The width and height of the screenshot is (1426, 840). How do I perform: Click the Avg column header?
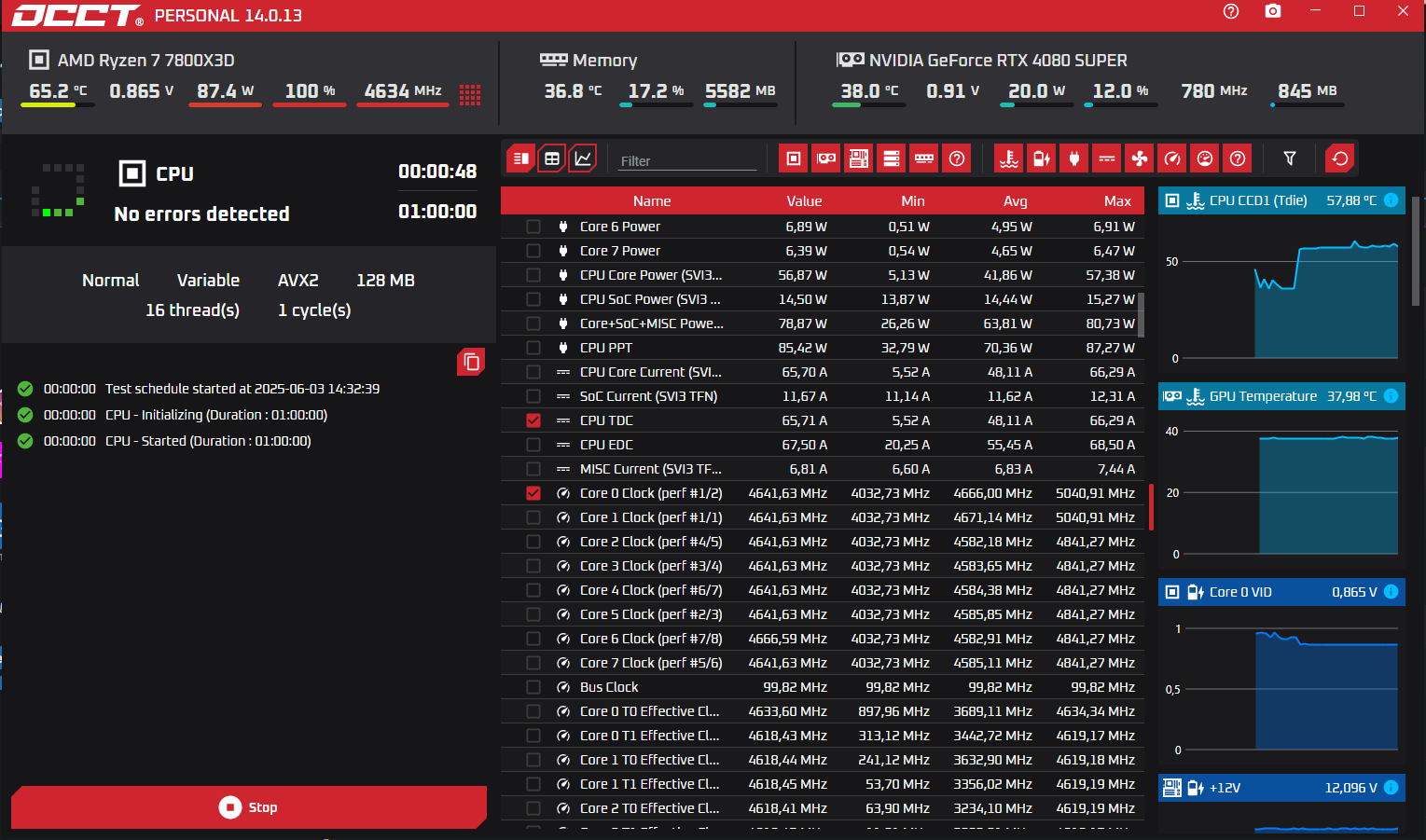coord(1015,201)
